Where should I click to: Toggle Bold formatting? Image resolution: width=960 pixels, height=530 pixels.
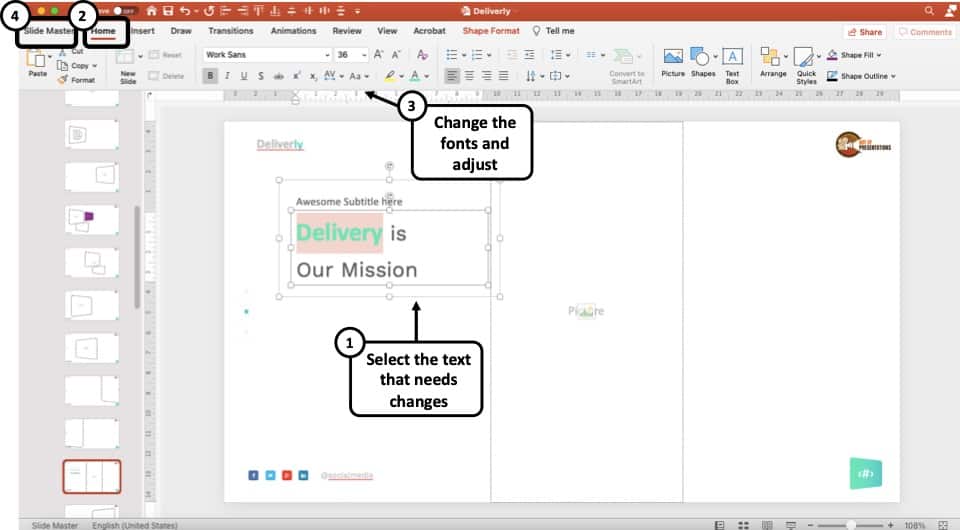[x=210, y=76]
